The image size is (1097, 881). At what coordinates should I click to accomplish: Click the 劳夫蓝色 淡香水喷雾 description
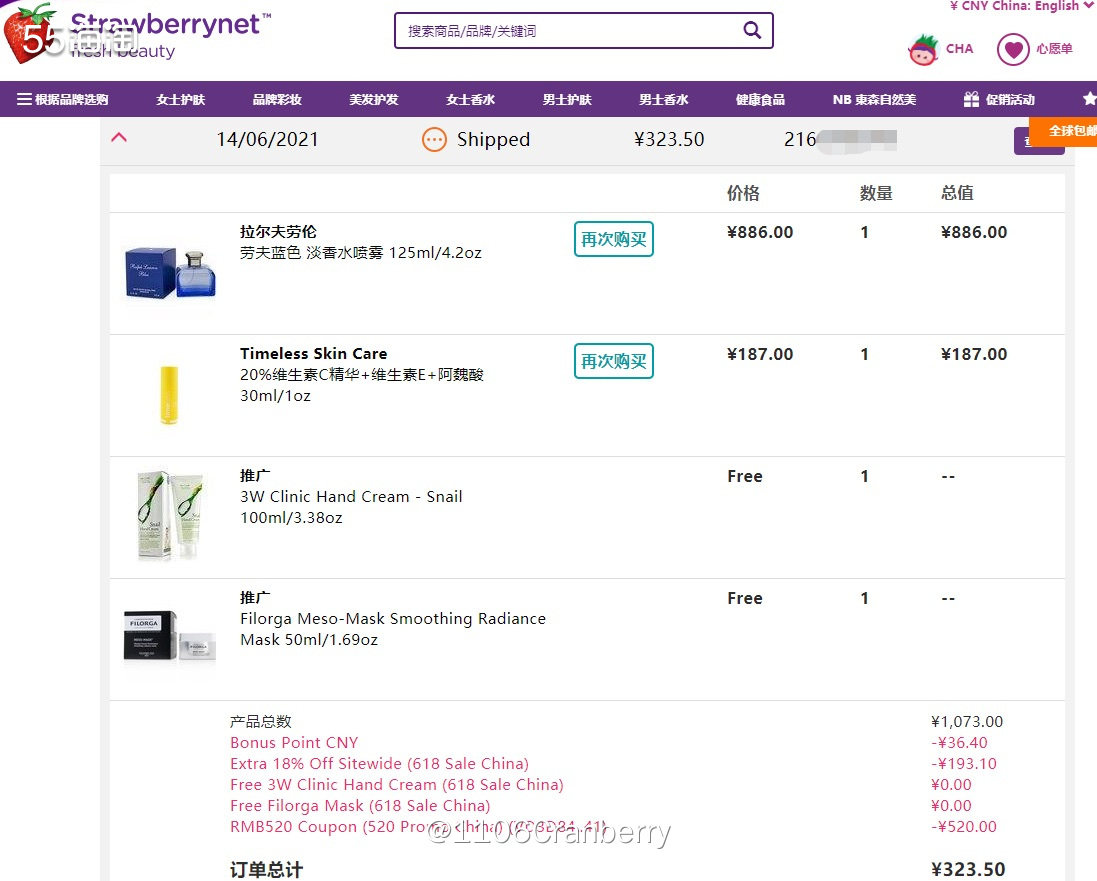pos(361,253)
